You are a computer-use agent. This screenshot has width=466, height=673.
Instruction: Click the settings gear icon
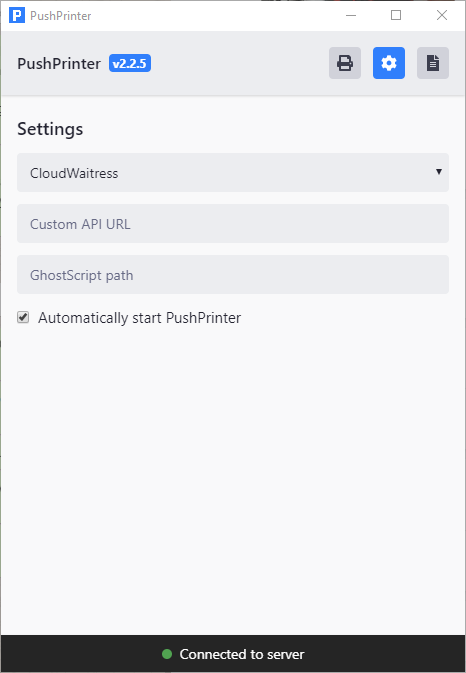(x=389, y=63)
